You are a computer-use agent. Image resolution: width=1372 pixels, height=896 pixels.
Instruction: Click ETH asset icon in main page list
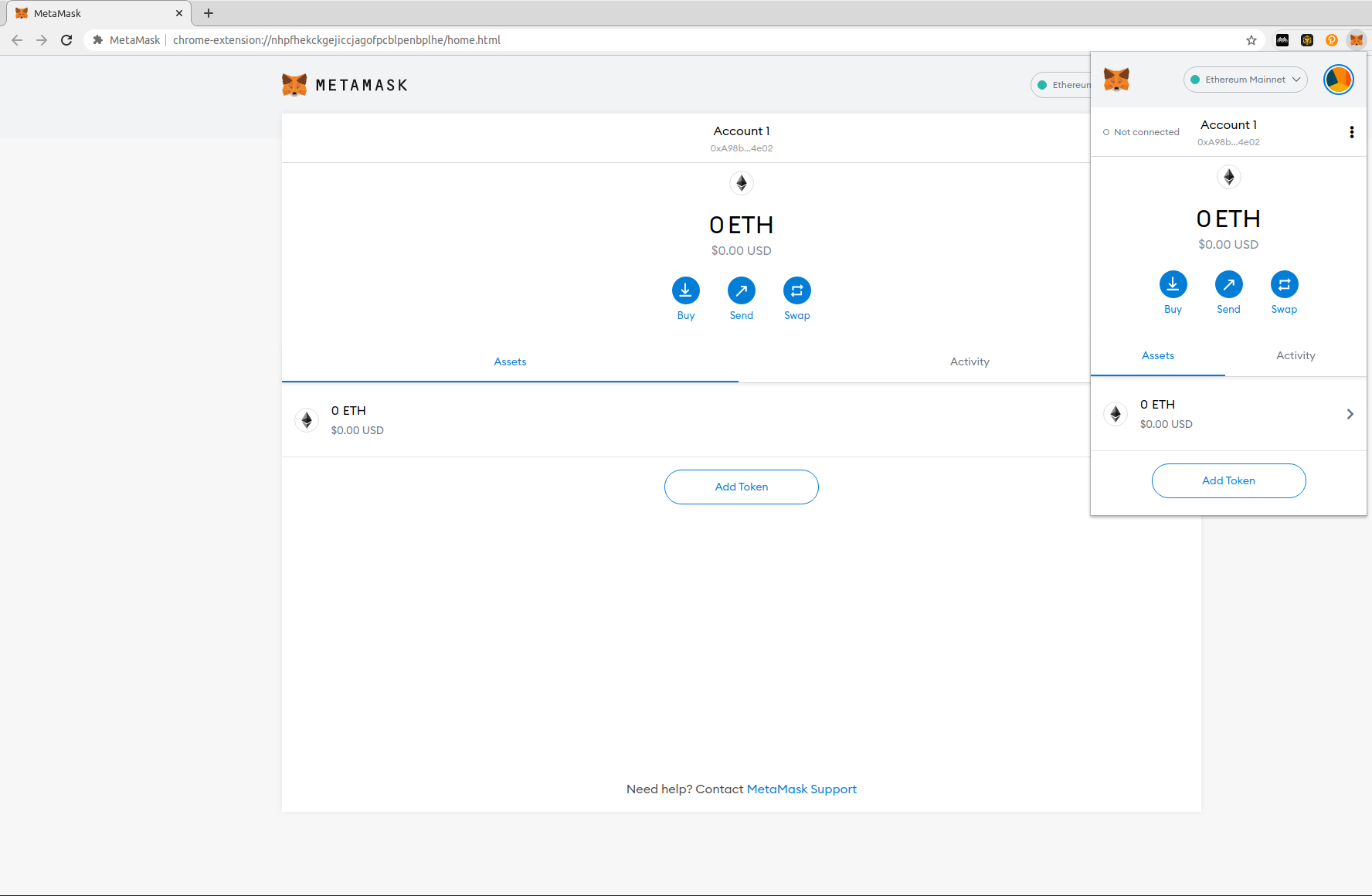(x=307, y=420)
